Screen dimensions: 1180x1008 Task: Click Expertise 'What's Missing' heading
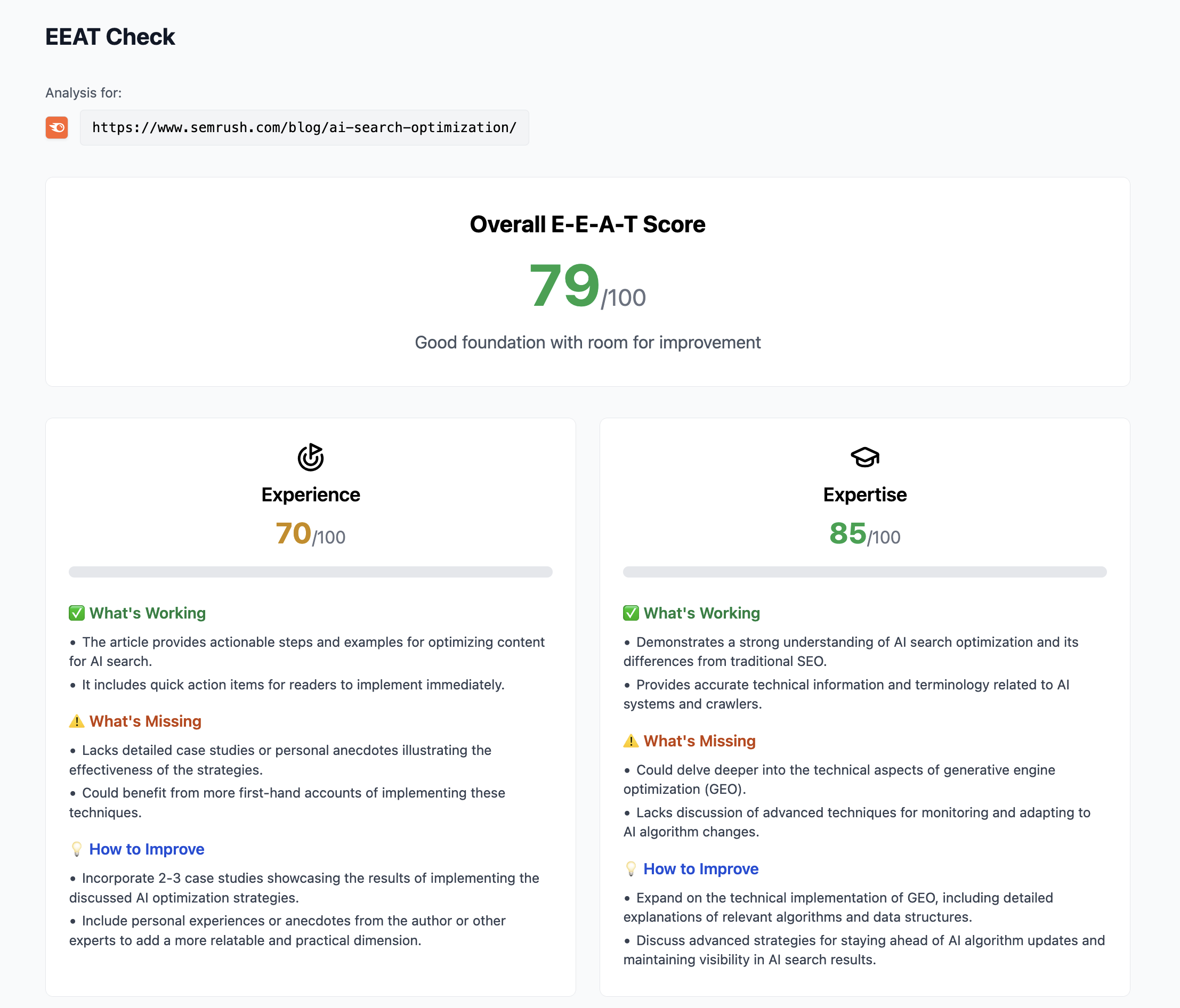(699, 741)
